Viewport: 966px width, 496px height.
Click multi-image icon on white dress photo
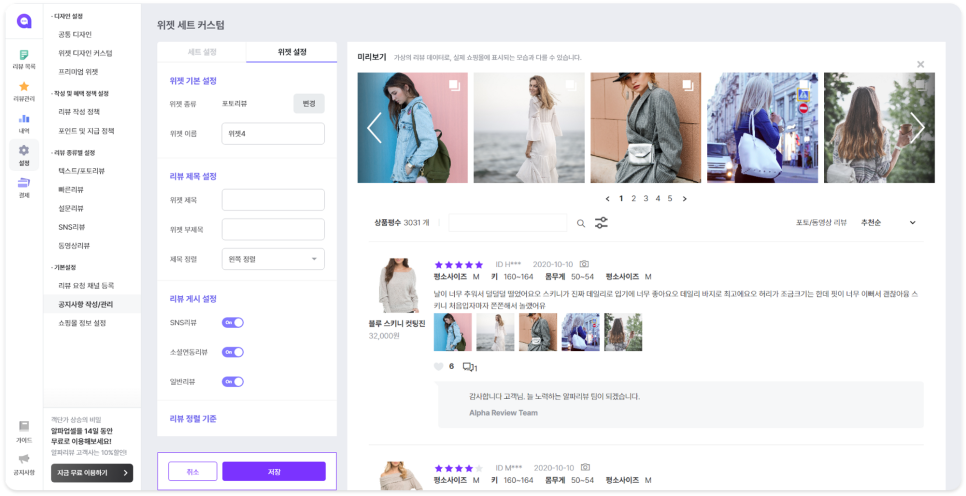[571, 85]
